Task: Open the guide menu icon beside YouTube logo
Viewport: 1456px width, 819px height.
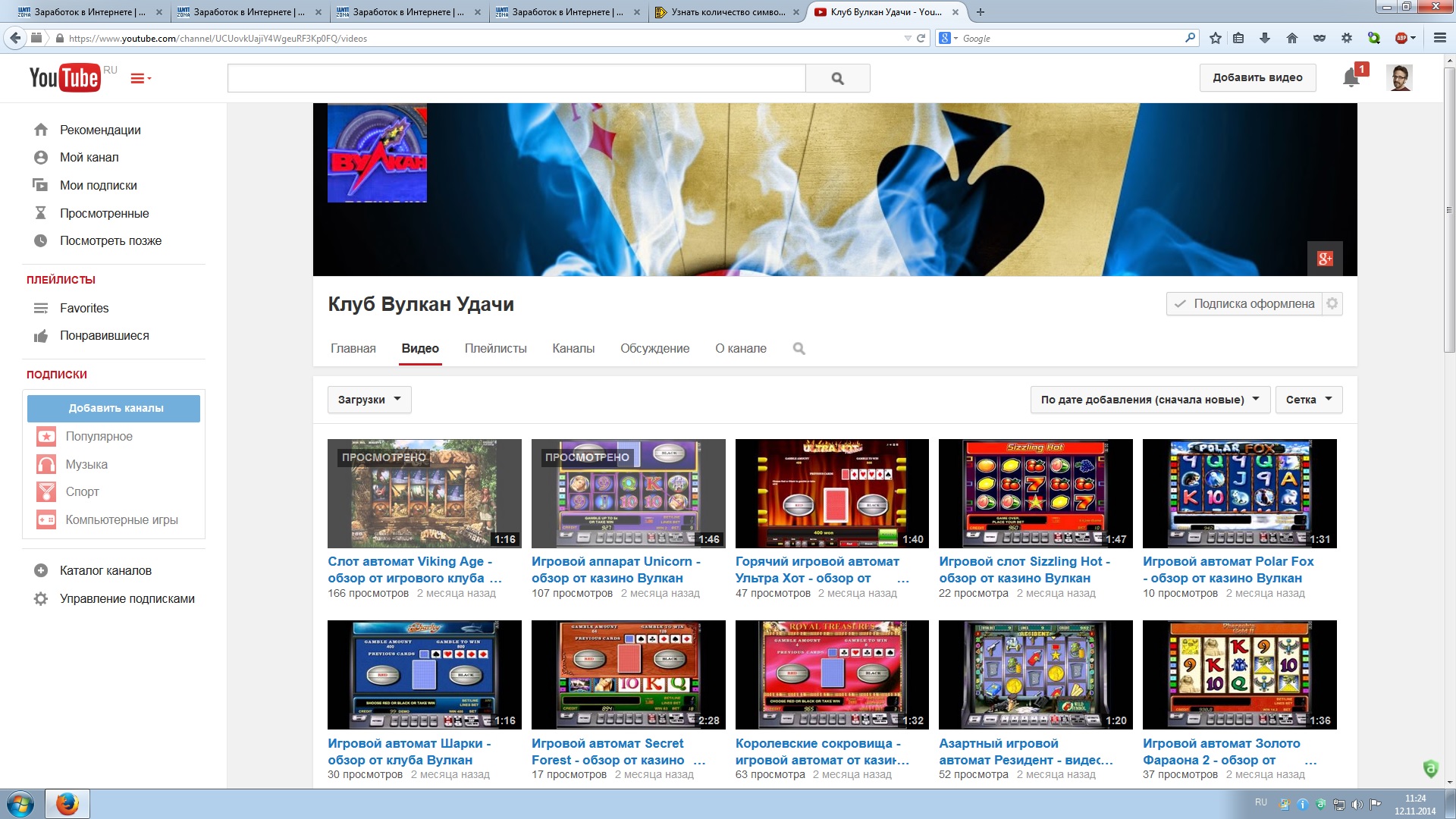Action: click(140, 78)
